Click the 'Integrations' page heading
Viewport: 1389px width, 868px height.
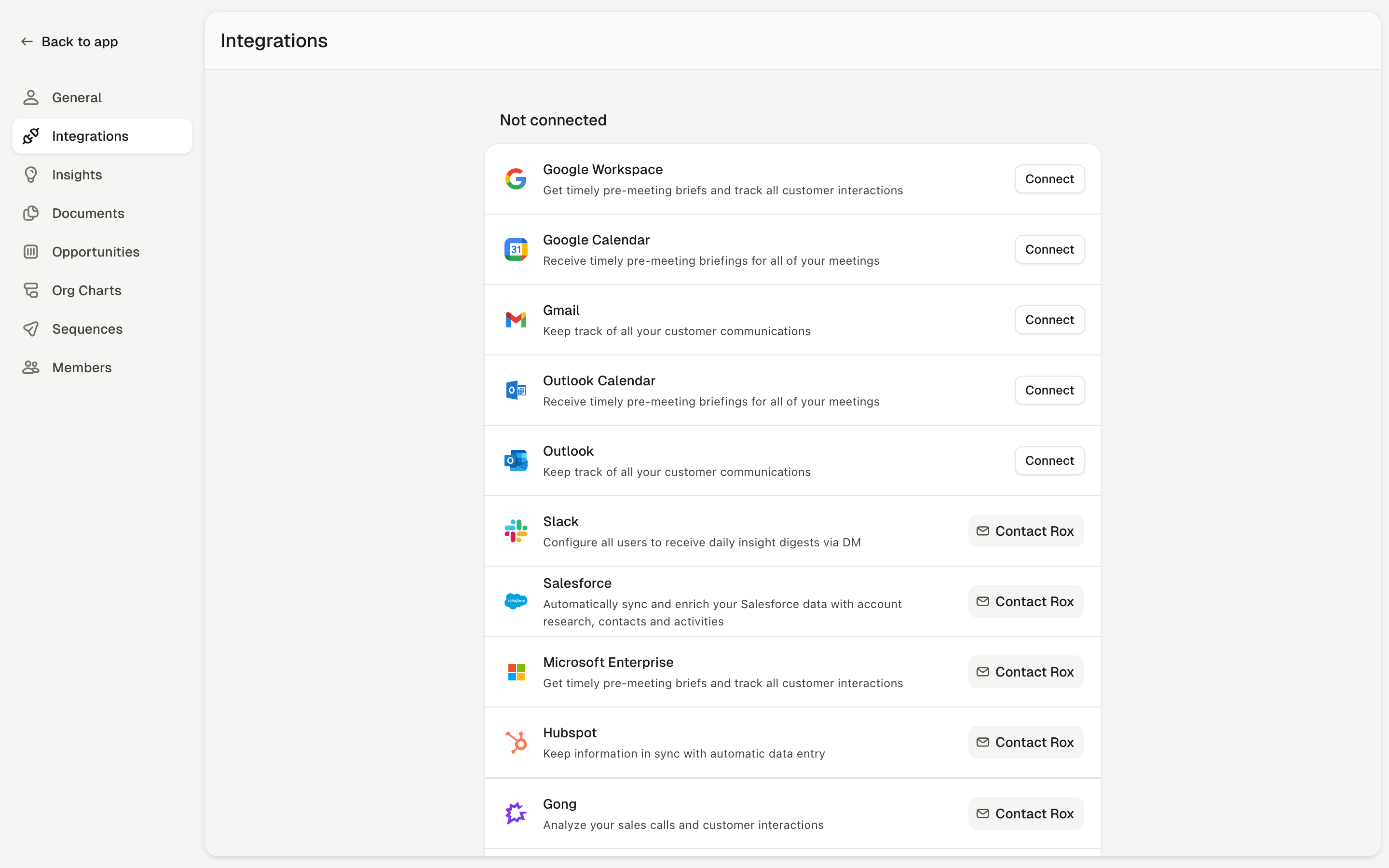pyautogui.click(x=274, y=41)
